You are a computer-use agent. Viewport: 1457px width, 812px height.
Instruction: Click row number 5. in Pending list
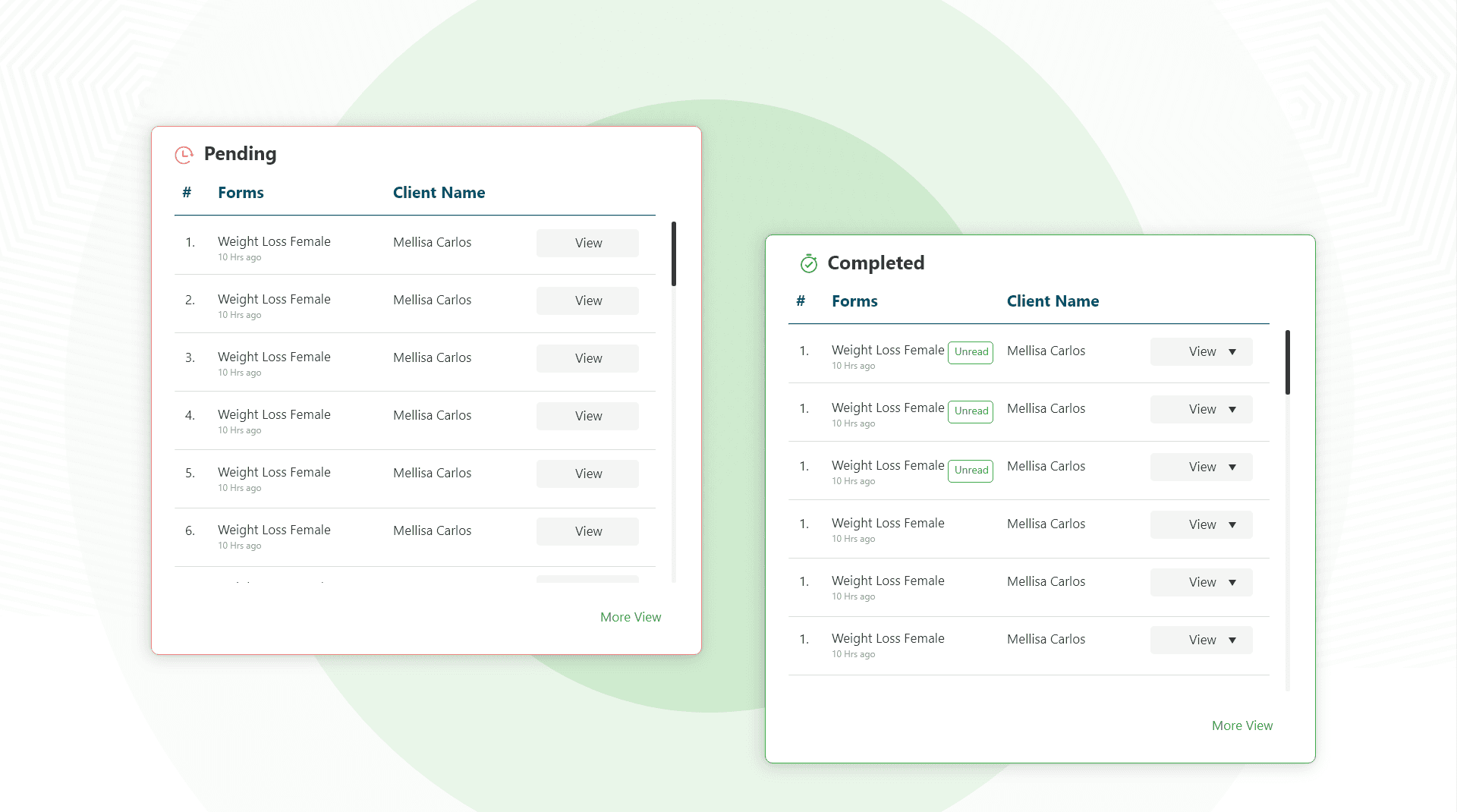190,473
